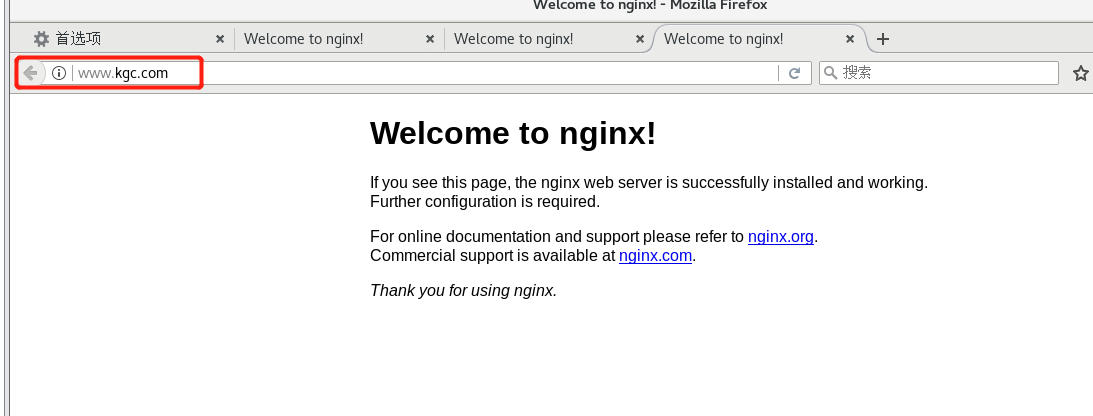Click the "Thank you for using nginx." line
The image size is (1093, 416).
464,291
